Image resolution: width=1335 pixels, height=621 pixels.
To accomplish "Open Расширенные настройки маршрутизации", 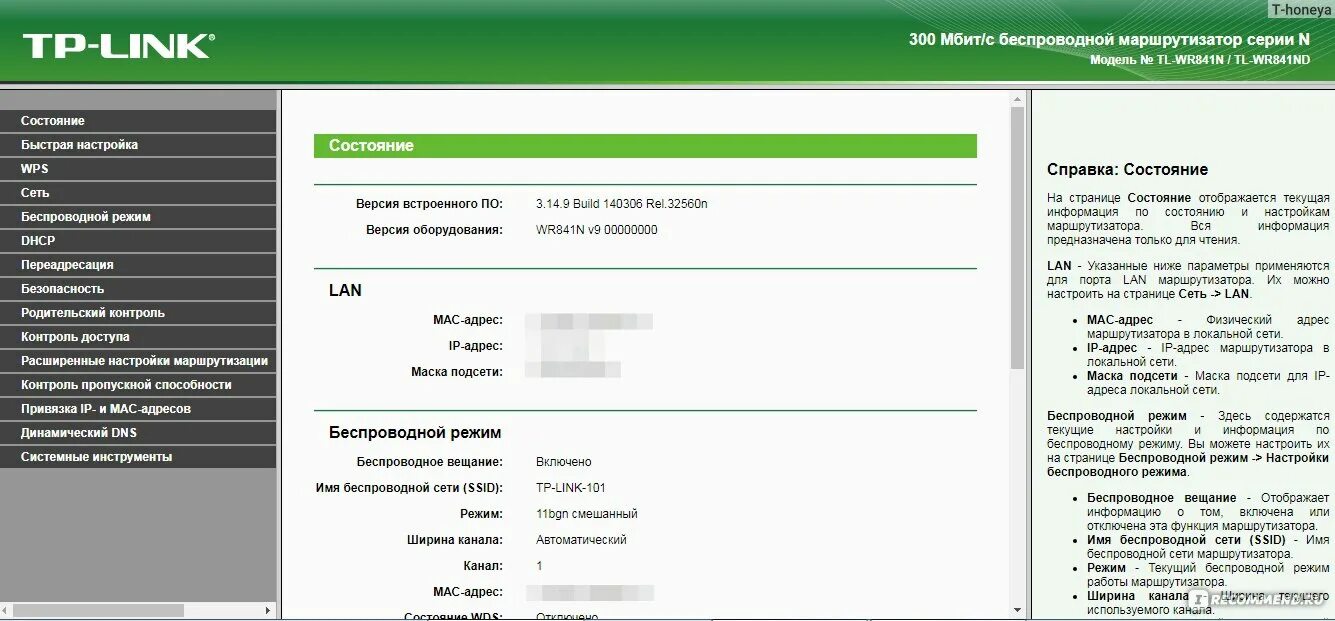I will tap(138, 361).
